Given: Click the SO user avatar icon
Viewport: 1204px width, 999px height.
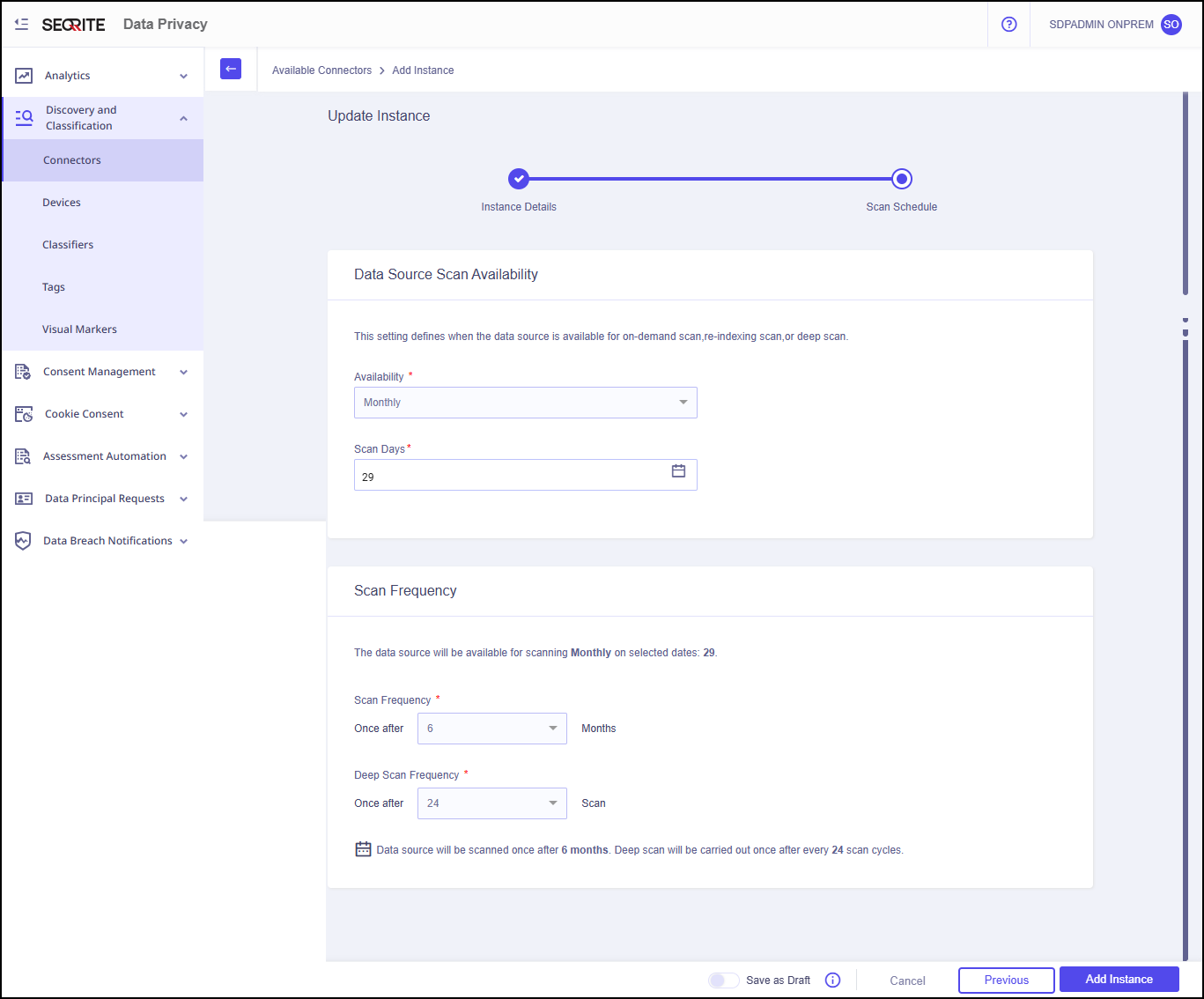Looking at the screenshot, I should pos(1171,25).
